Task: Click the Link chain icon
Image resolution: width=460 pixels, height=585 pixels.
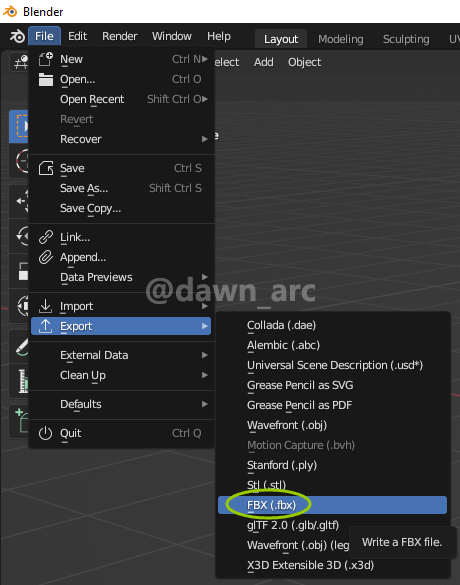Action: click(x=46, y=237)
